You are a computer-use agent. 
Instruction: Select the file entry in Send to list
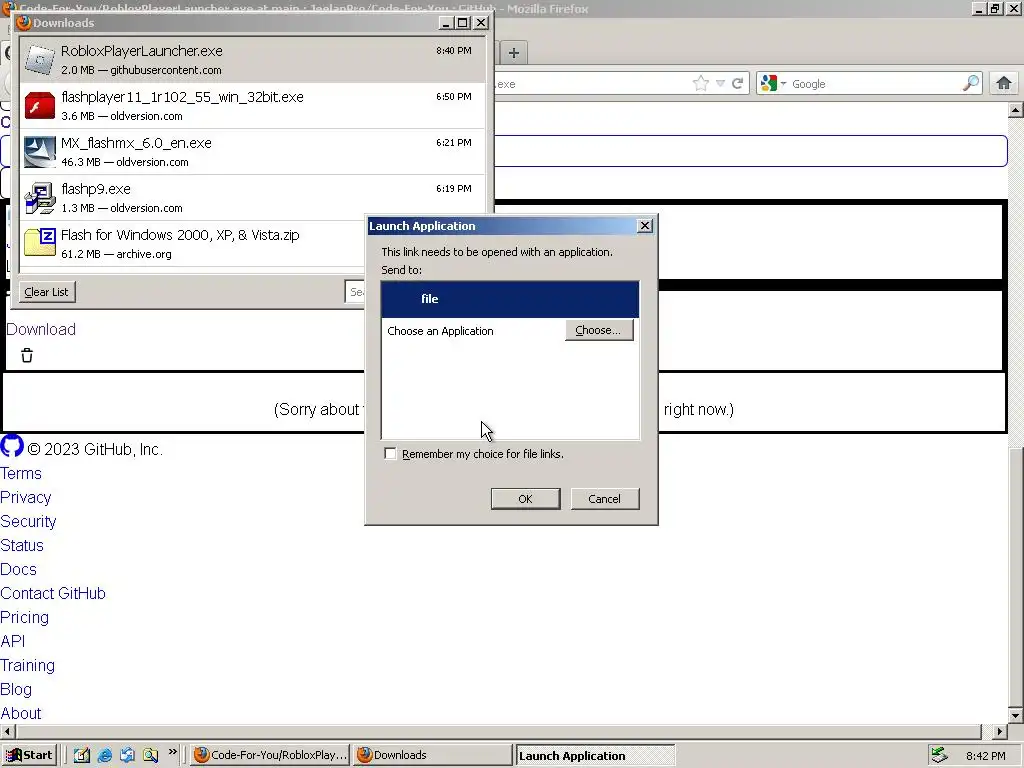click(x=510, y=299)
